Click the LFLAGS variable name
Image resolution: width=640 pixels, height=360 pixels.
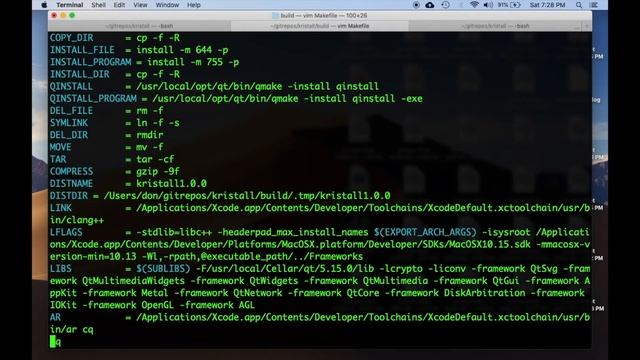point(66,232)
